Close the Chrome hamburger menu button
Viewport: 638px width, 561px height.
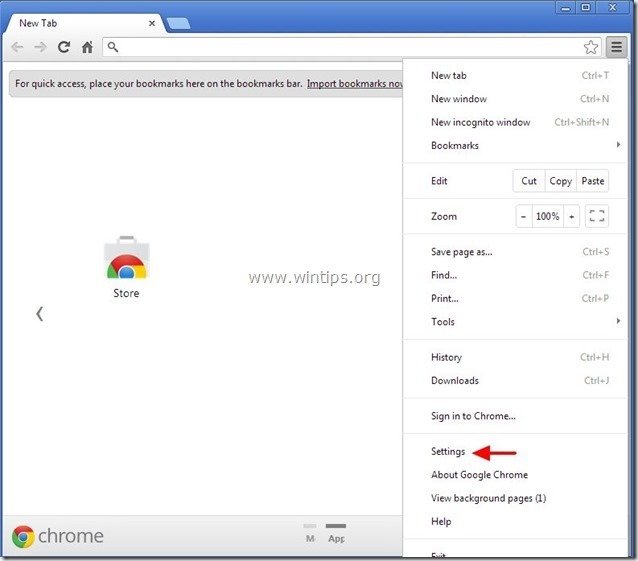click(x=616, y=47)
